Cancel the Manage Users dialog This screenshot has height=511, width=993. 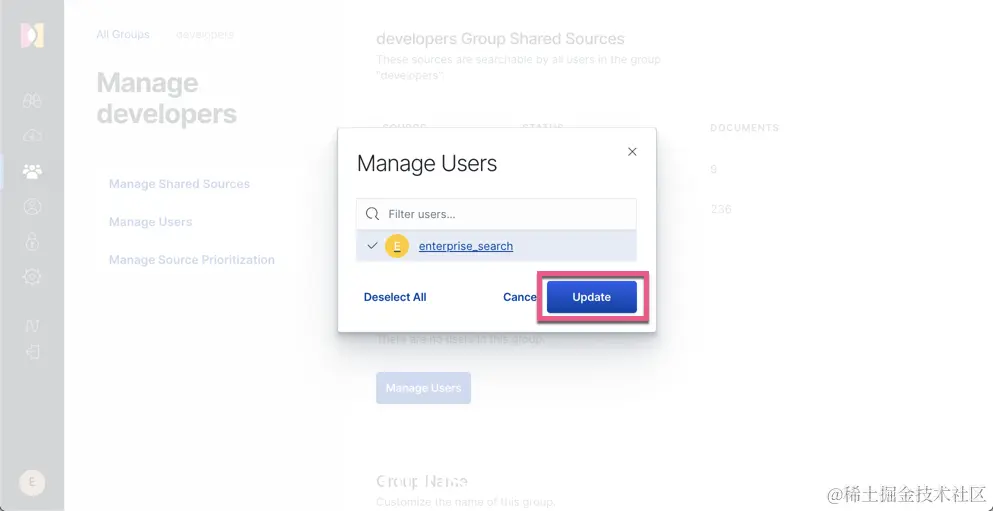pos(520,297)
